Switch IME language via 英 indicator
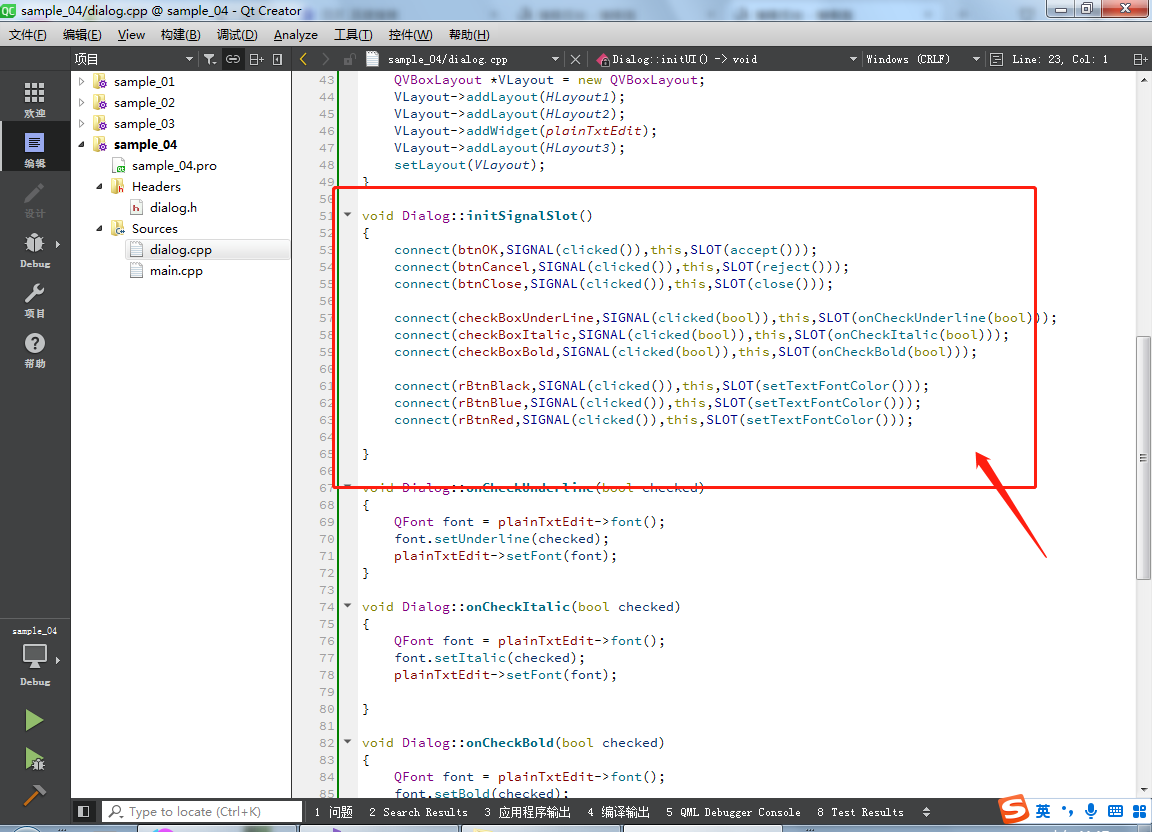The image size is (1152, 832). point(1043,811)
